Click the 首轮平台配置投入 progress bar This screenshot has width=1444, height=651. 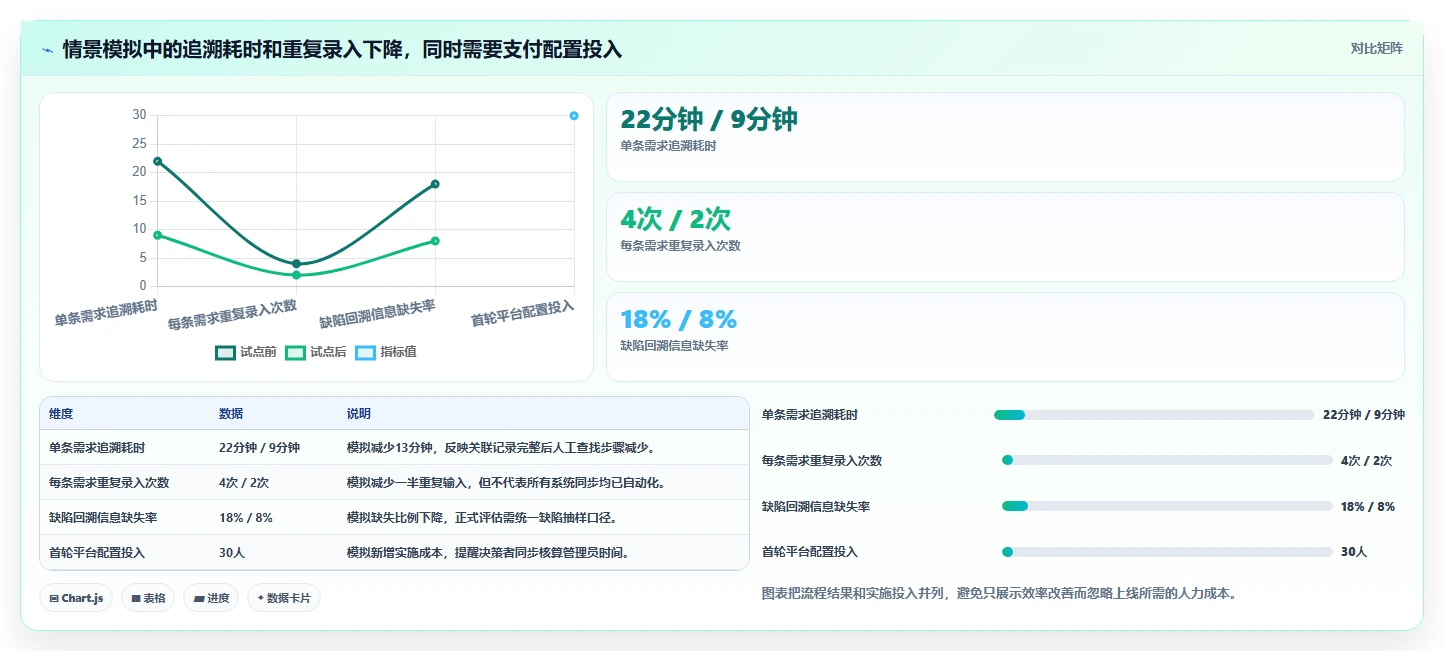pos(1167,552)
